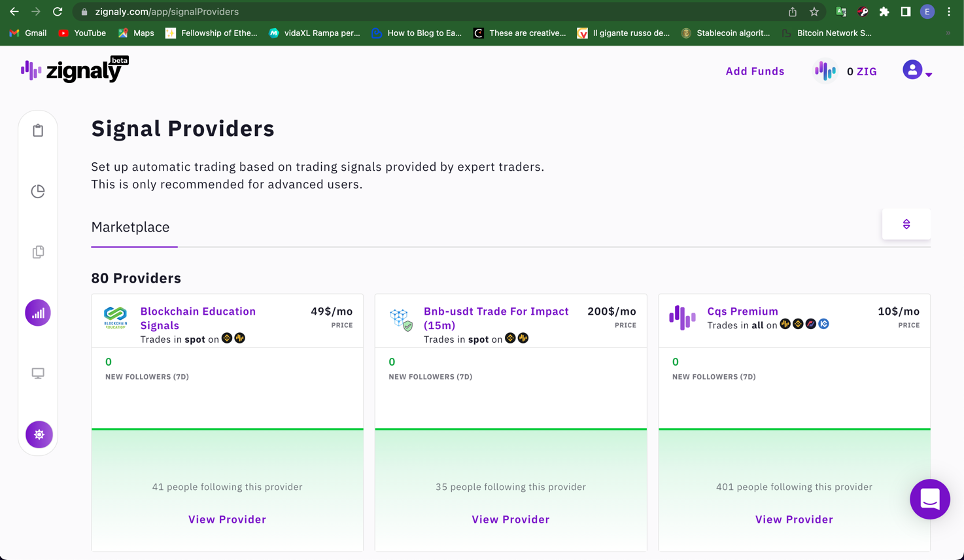The height and width of the screenshot is (560, 964).
Task: Click the green 0 followers on Cqs Premium
Action: tap(675, 362)
